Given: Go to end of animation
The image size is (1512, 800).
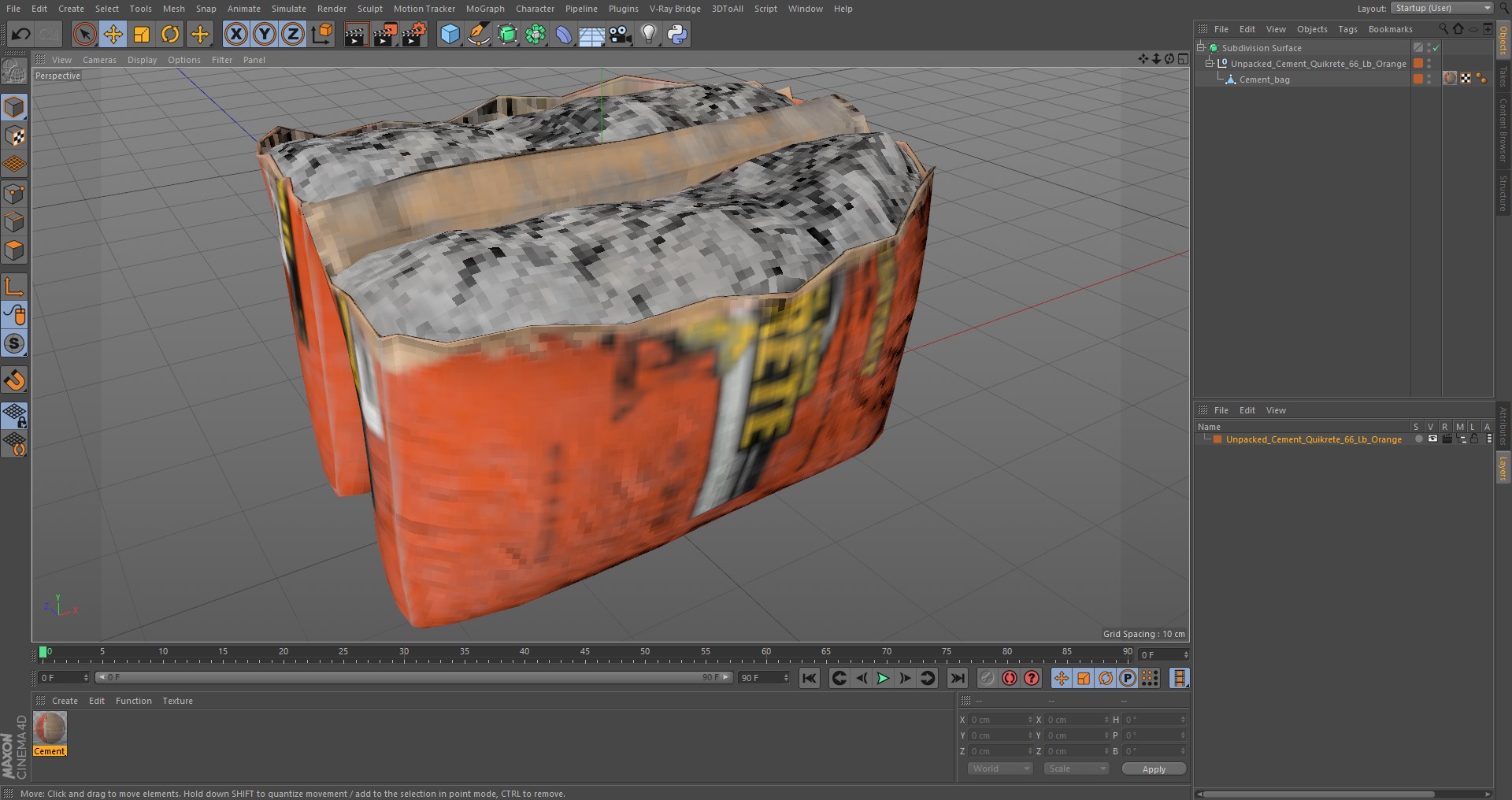Looking at the screenshot, I should pyautogui.click(x=957, y=678).
